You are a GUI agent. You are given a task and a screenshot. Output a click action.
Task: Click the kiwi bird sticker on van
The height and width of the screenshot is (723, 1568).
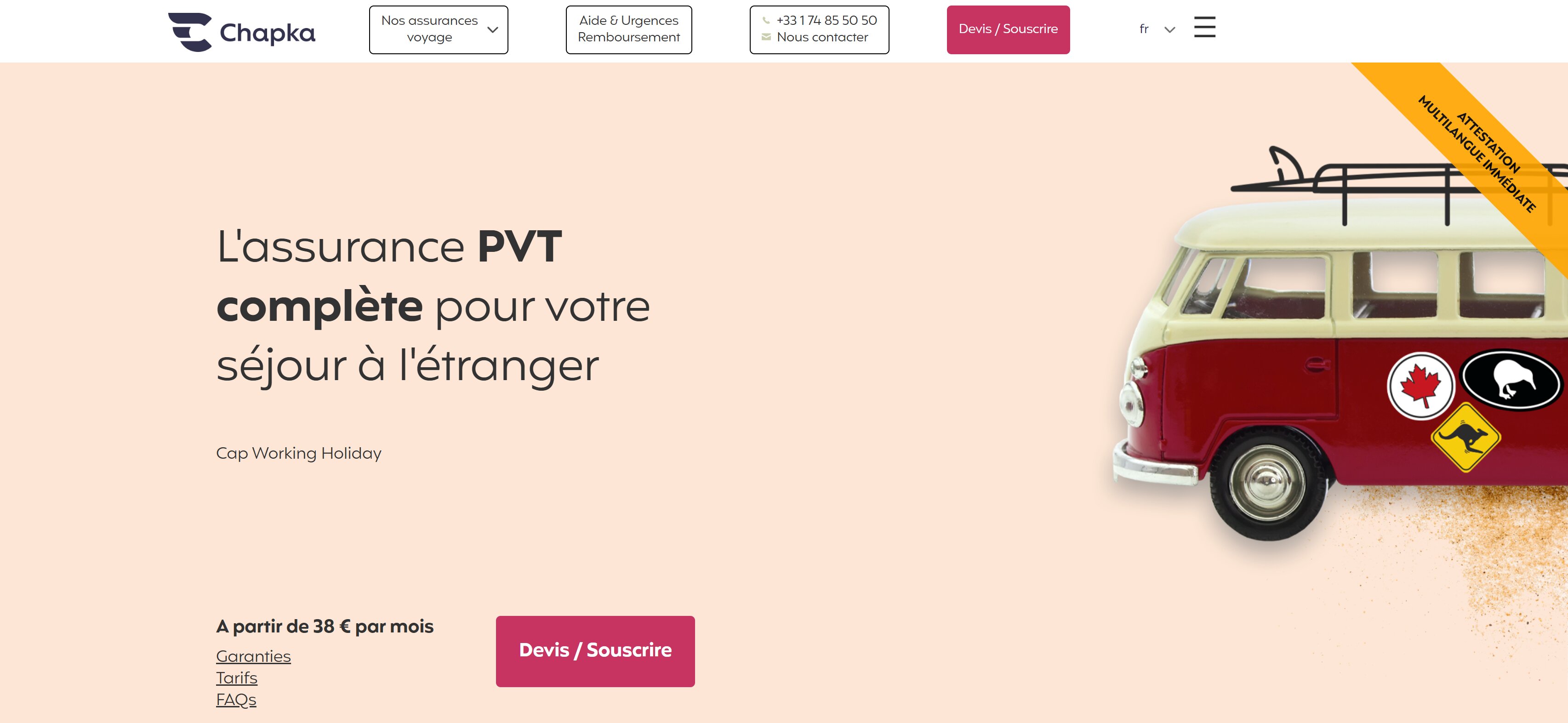click(1511, 381)
